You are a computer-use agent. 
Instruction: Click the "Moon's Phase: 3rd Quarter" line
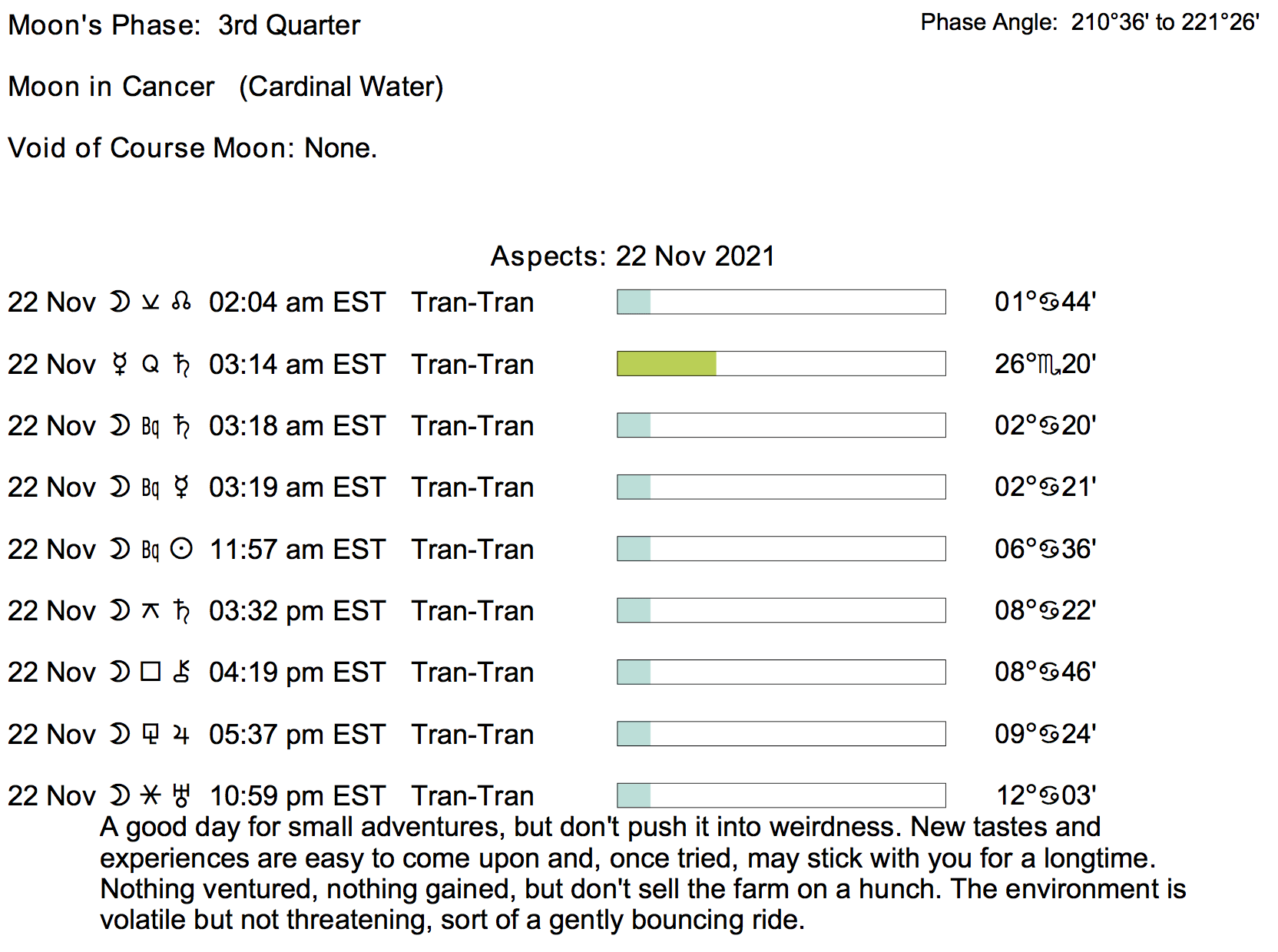(x=184, y=25)
